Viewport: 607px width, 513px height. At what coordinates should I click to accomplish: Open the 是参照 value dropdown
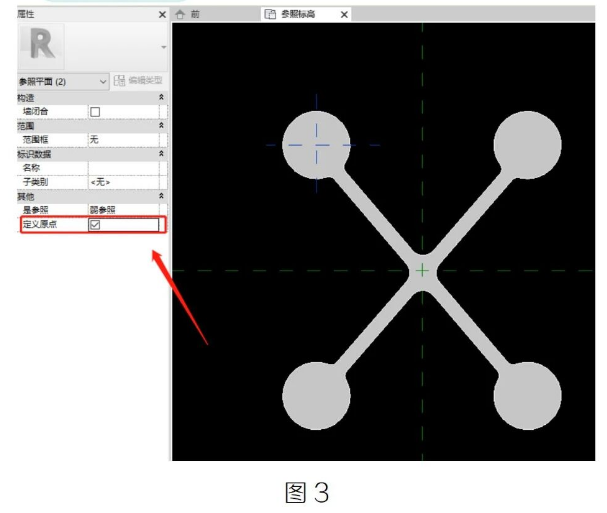click(123, 210)
